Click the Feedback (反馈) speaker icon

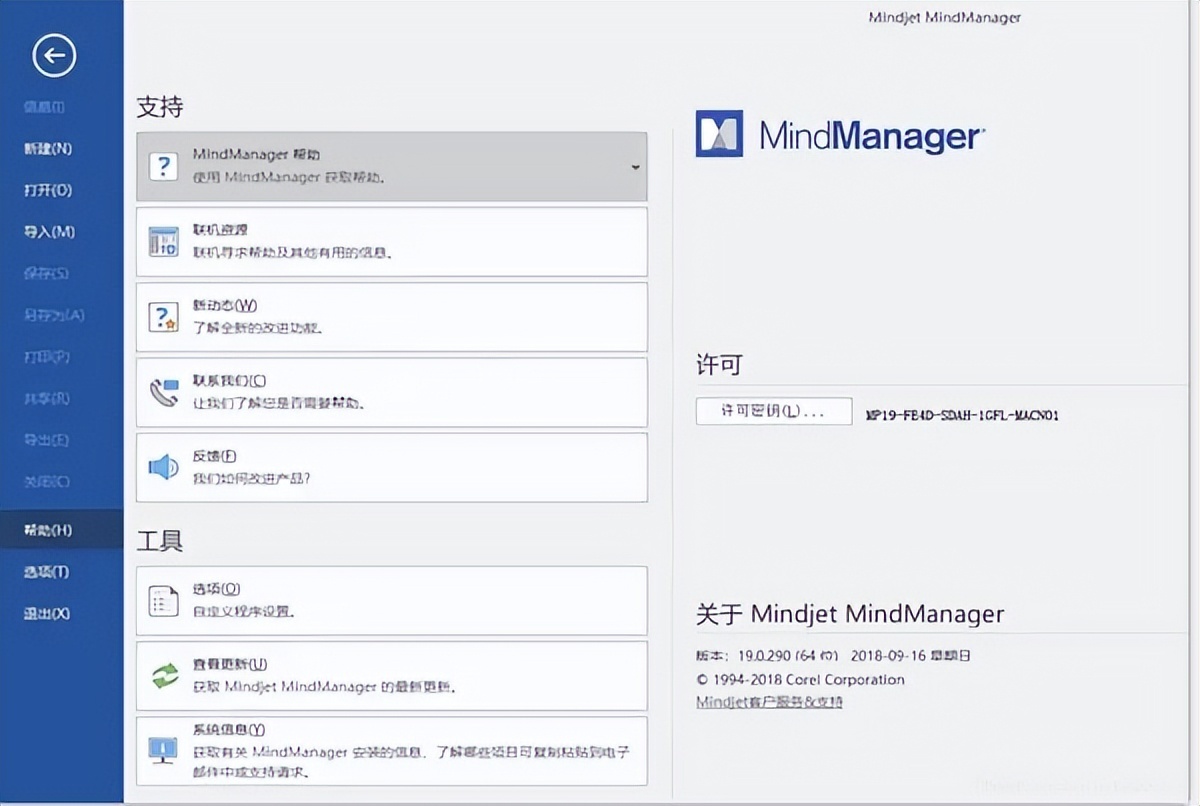[x=163, y=467]
